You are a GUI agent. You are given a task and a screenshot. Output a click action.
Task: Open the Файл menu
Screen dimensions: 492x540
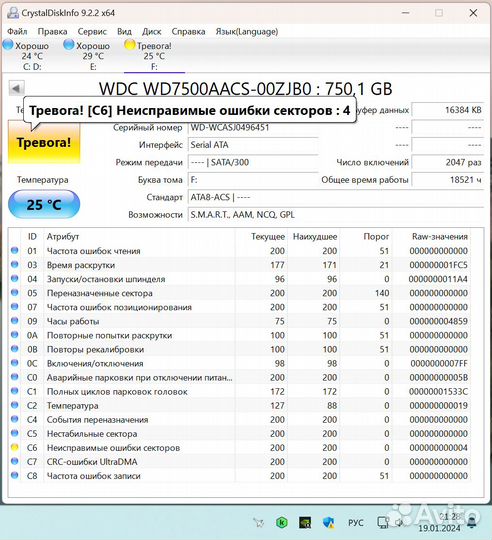click(17, 32)
